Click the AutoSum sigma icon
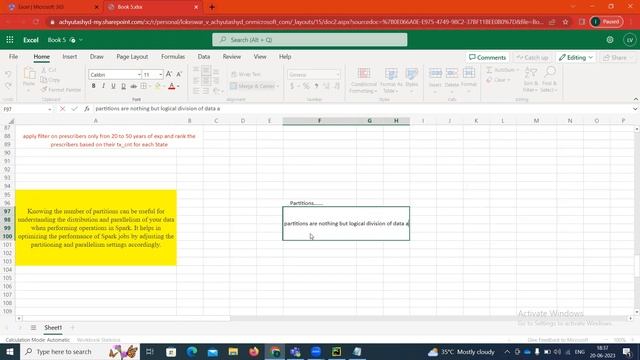 [x=489, y=70]
